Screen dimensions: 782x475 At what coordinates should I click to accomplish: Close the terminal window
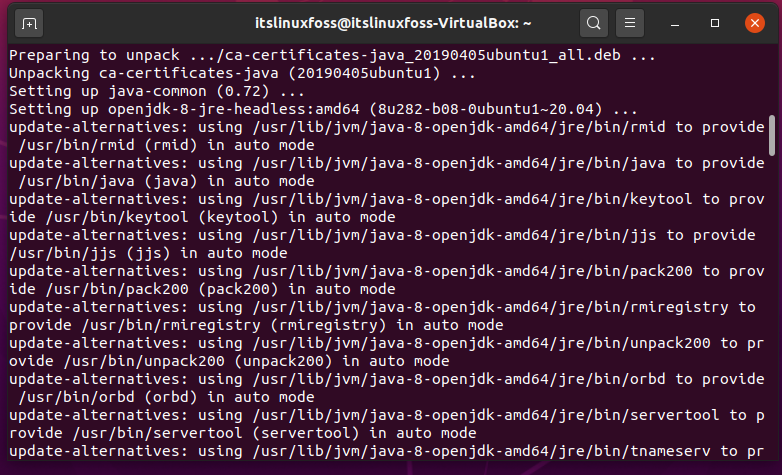[x=755, y=23]
